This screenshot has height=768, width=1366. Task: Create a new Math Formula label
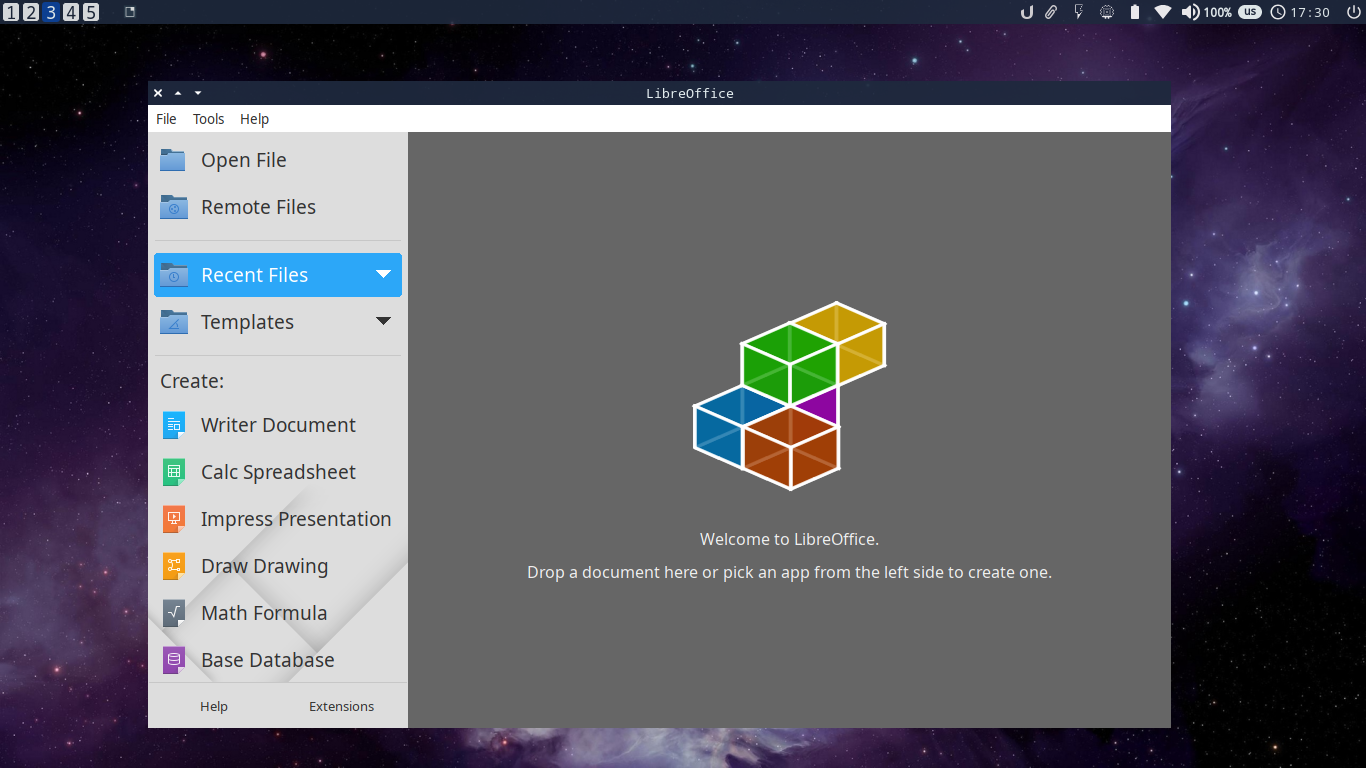[x=264, y=613]
